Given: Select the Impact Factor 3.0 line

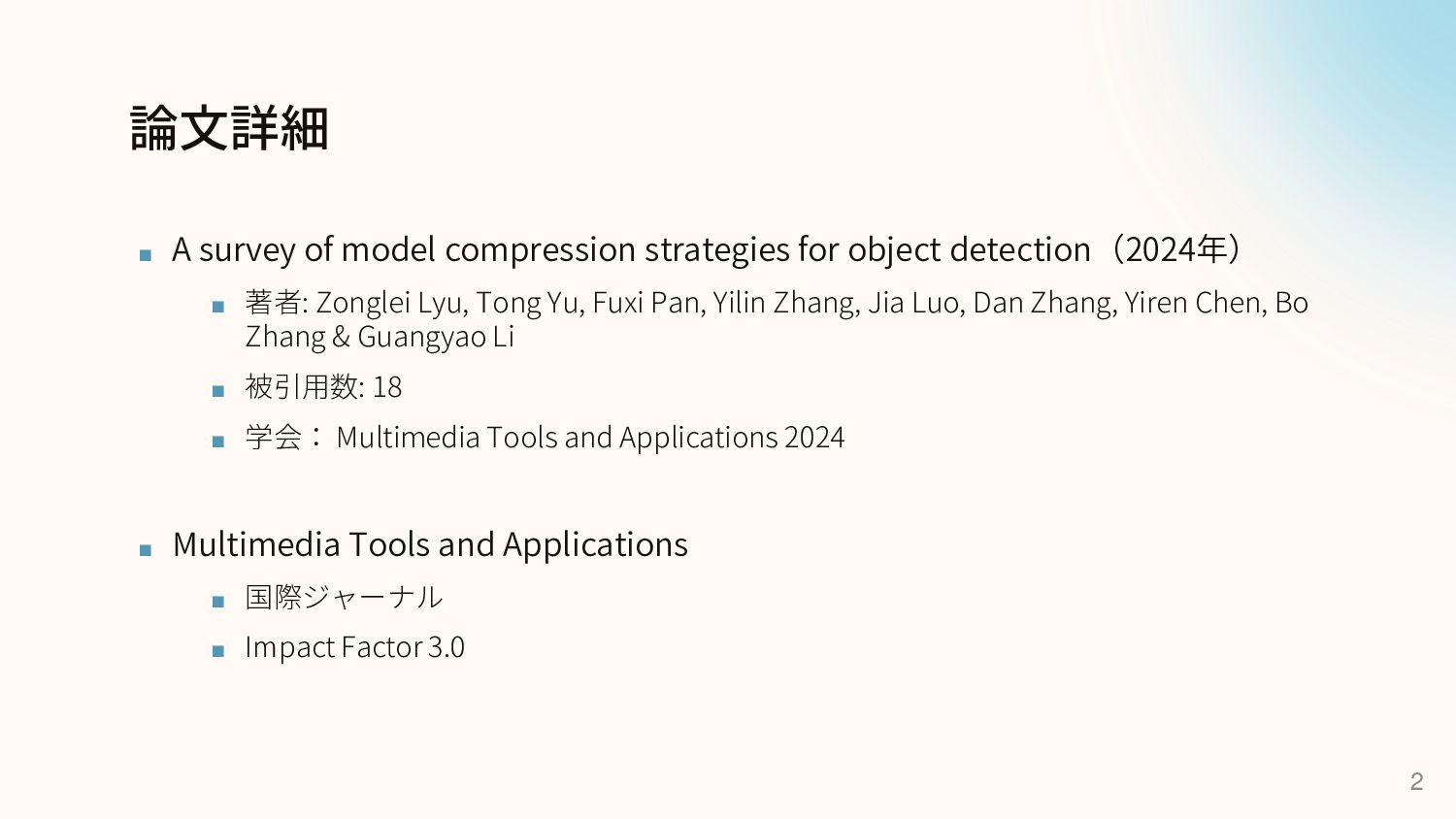Looking at the screenshot, I should tap(354, 647).
